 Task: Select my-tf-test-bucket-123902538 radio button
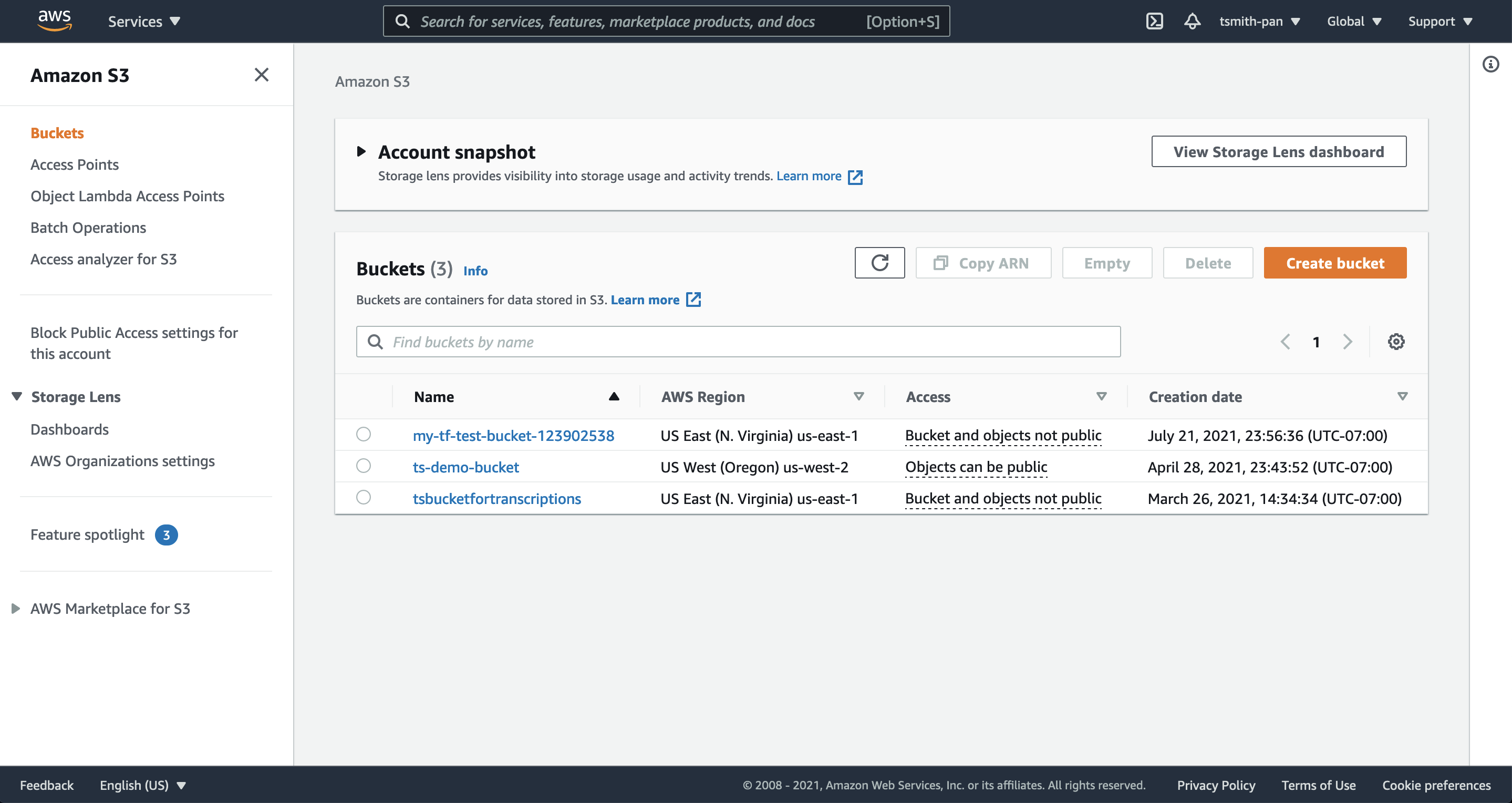(364, 435)
